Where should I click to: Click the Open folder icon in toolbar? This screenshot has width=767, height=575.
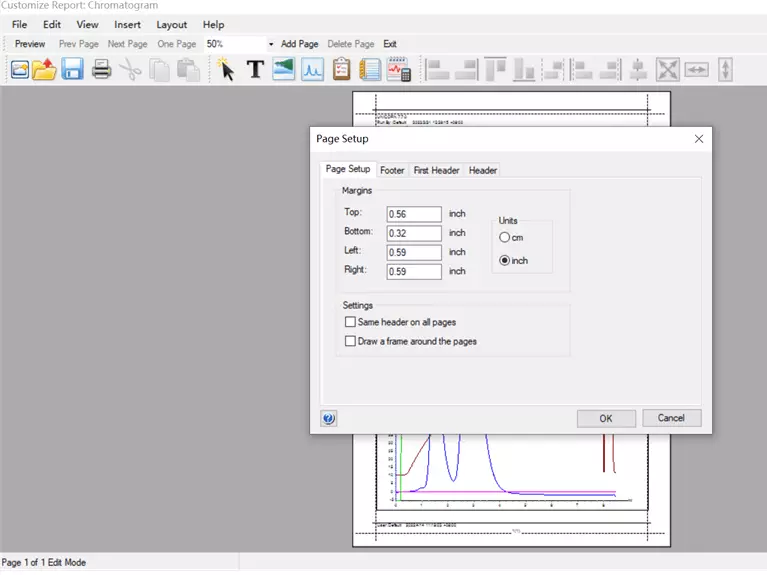click(44, 69)
